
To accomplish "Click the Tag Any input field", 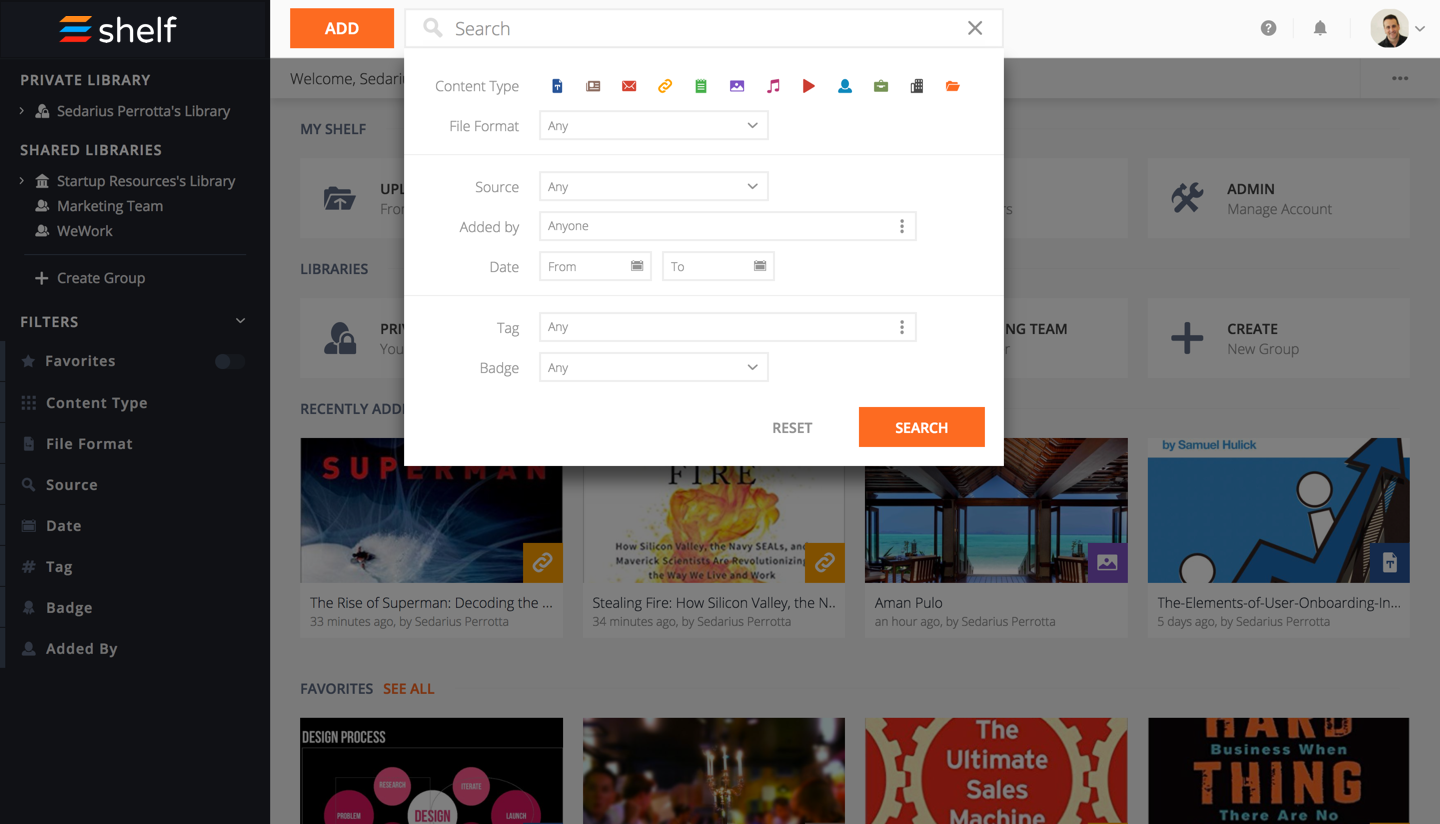I will tap(728, 327).
